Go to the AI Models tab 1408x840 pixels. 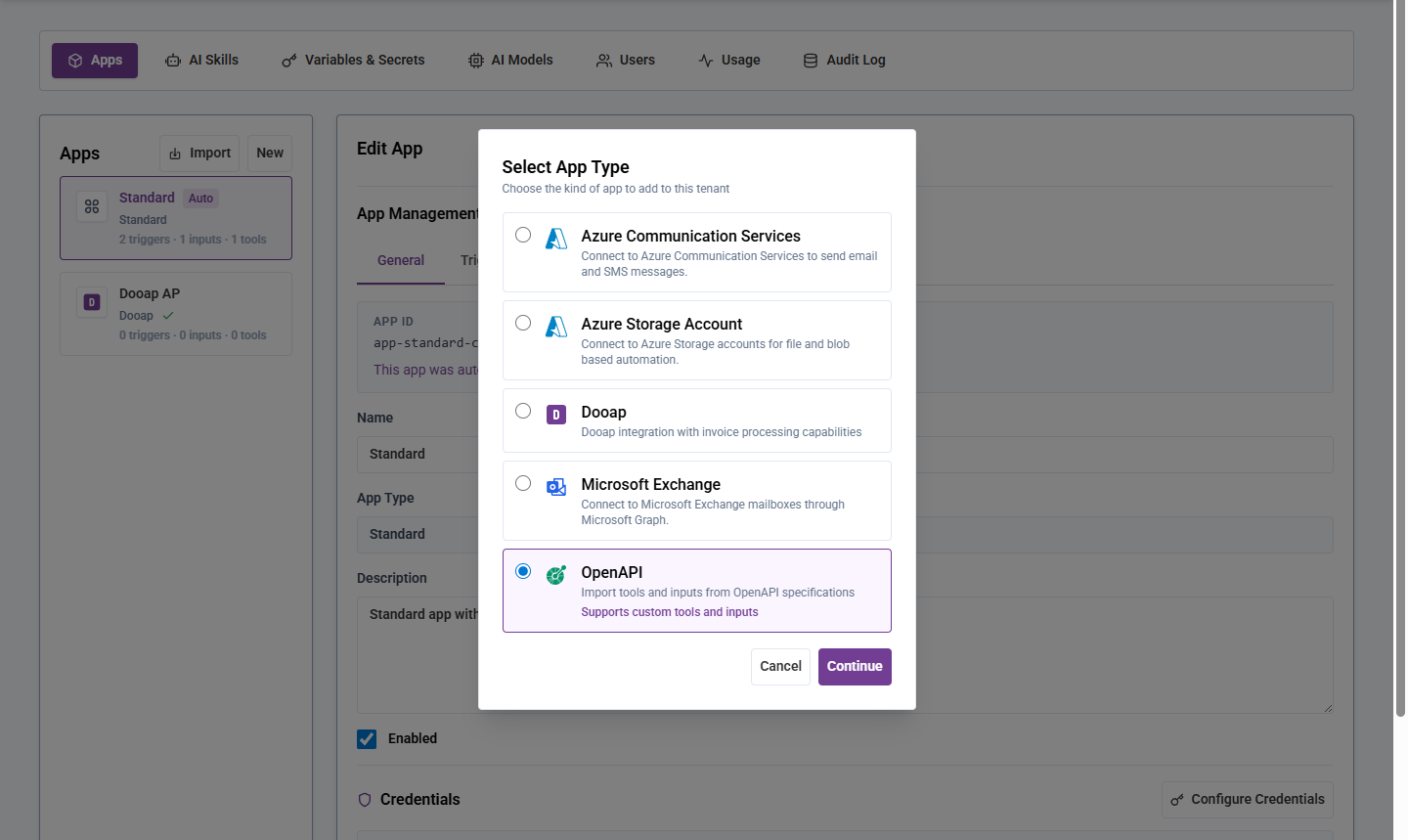click(x=510, y=61)
